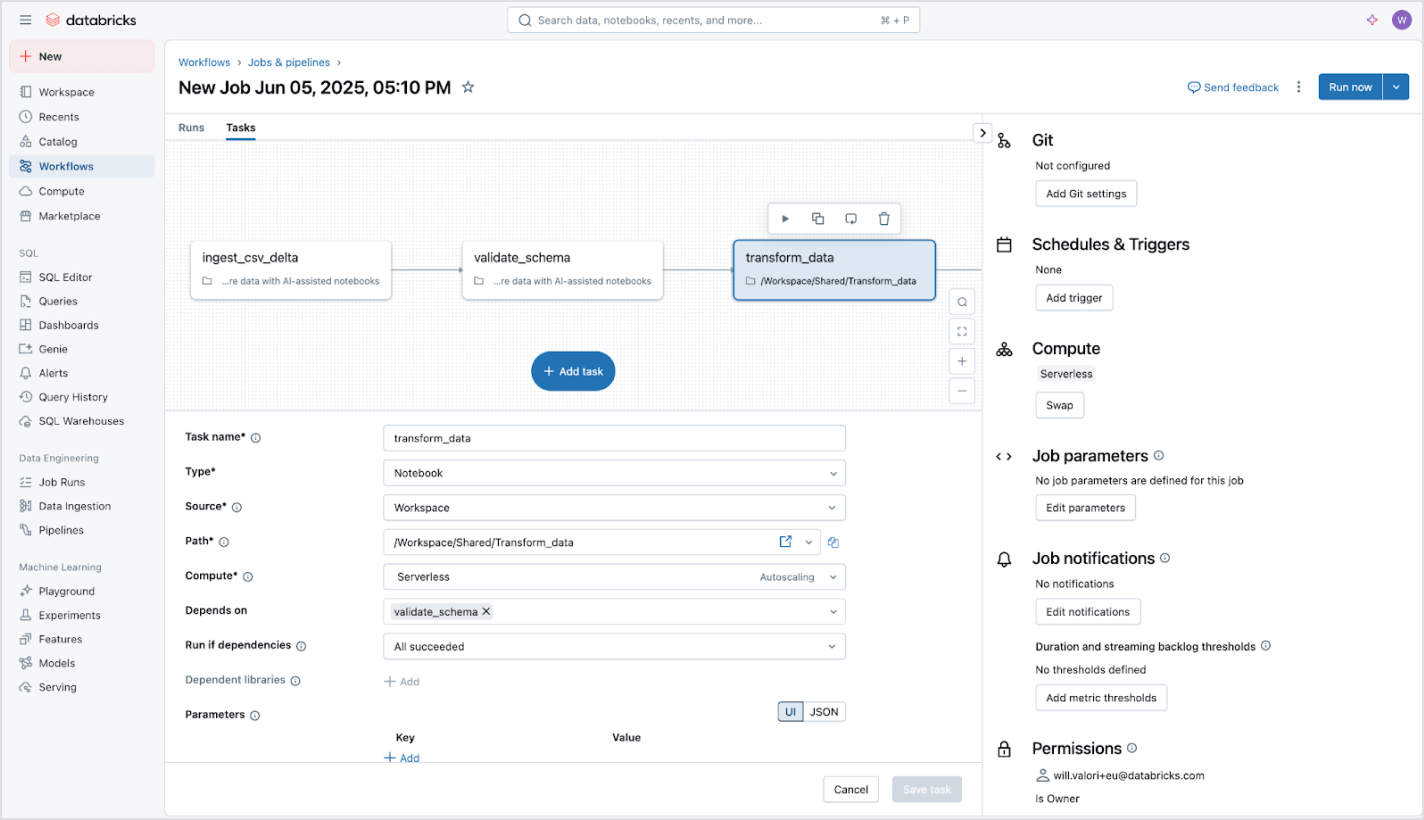Open the Type dropdown showing Notebook
Viewport: 1424px width, 820px height.
coord(614,473)
